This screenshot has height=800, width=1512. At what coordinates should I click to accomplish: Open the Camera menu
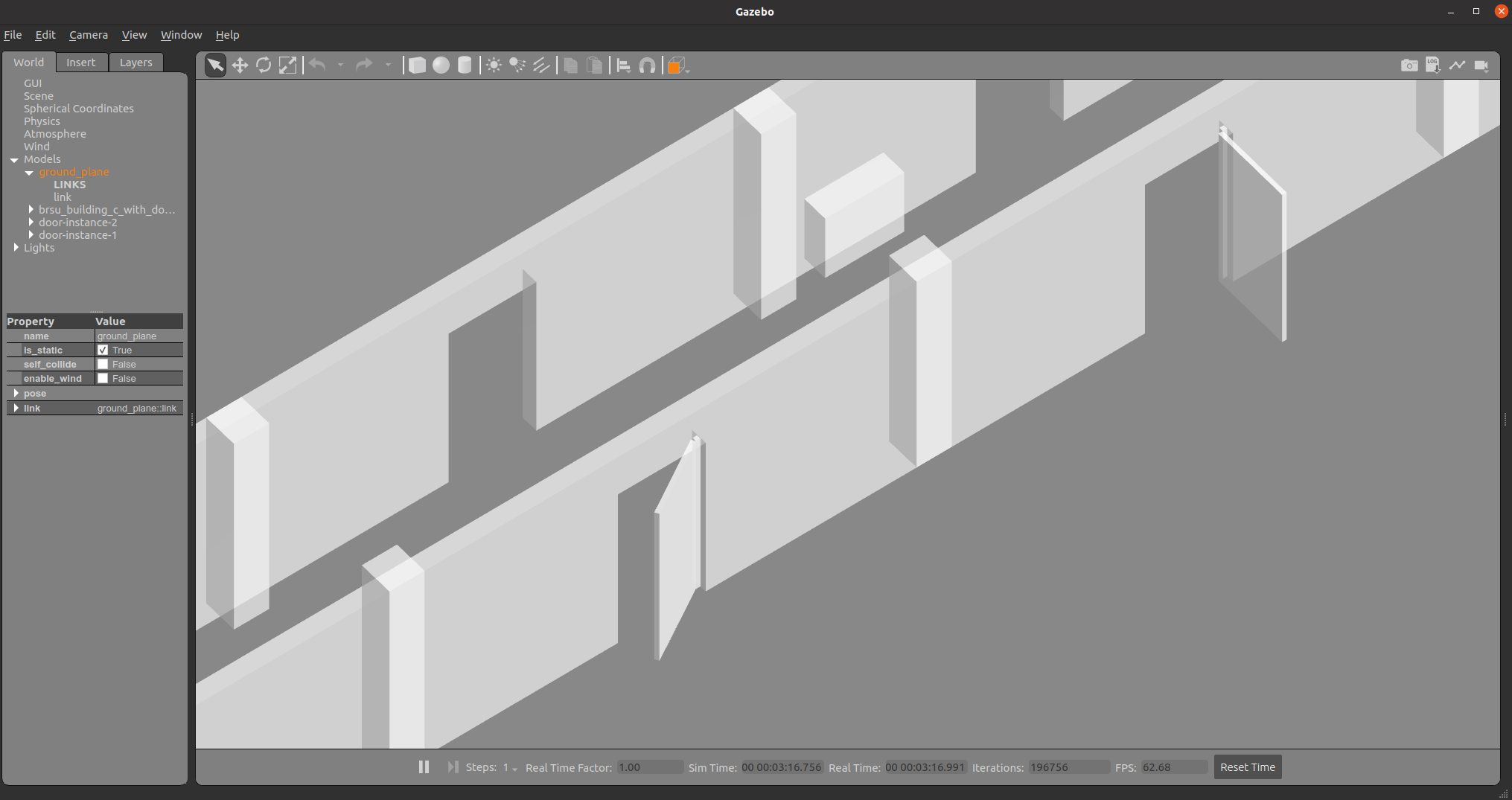pos(88,35)
